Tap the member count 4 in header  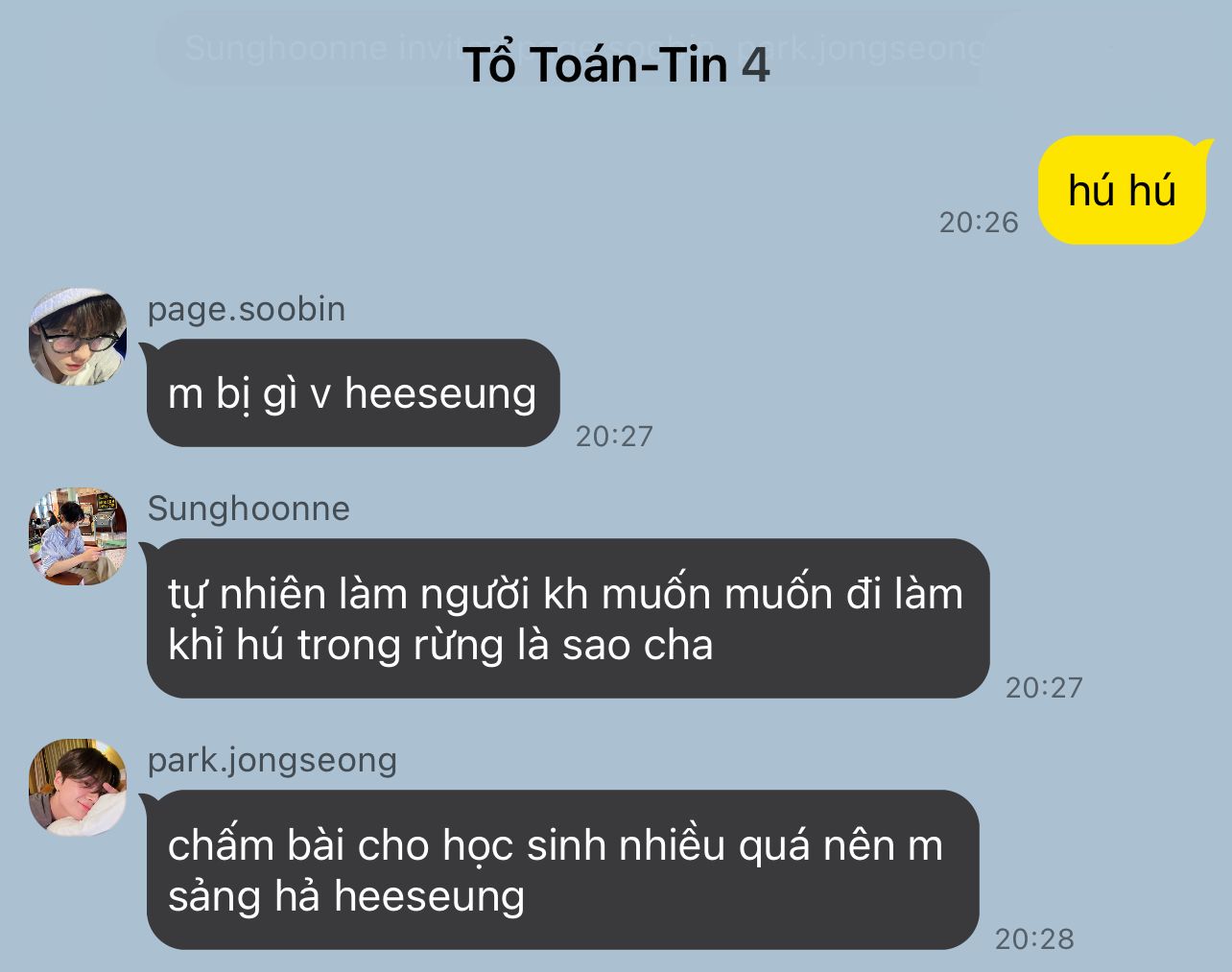coord(755,66)
